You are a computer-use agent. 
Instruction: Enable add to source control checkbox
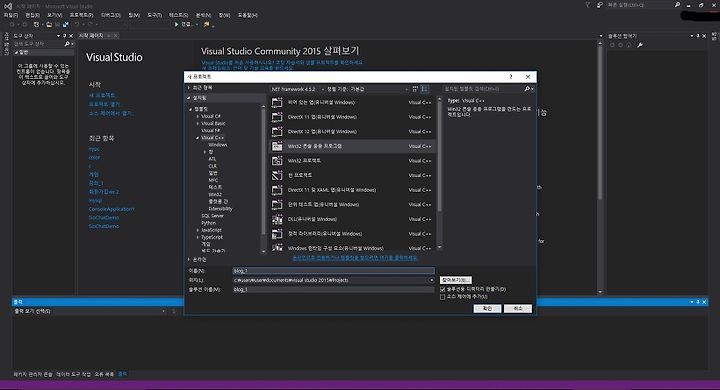(443, 297)
